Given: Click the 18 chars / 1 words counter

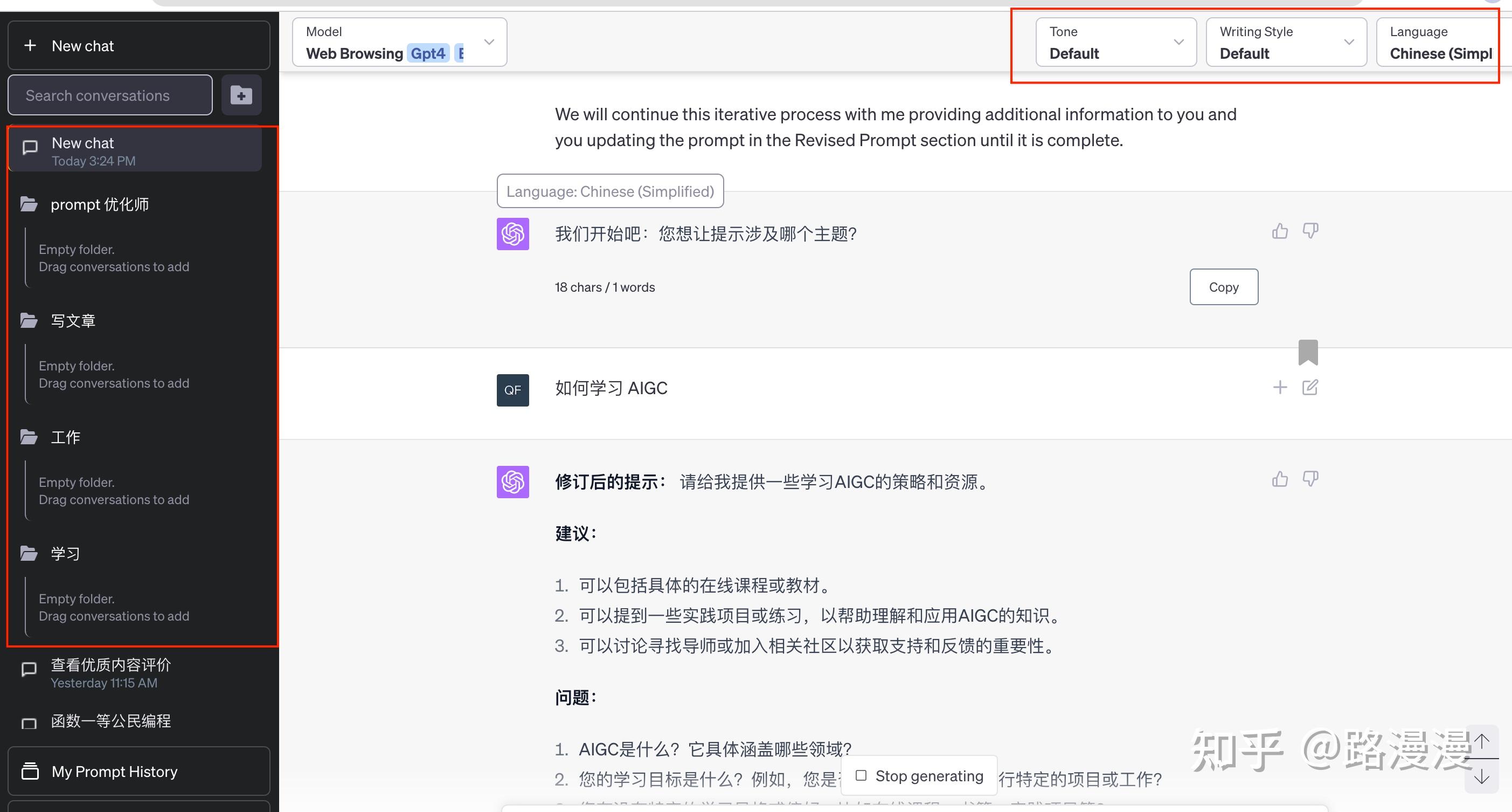Looking at the screenshot, I should pyautogui.click(x=605, y=287).
